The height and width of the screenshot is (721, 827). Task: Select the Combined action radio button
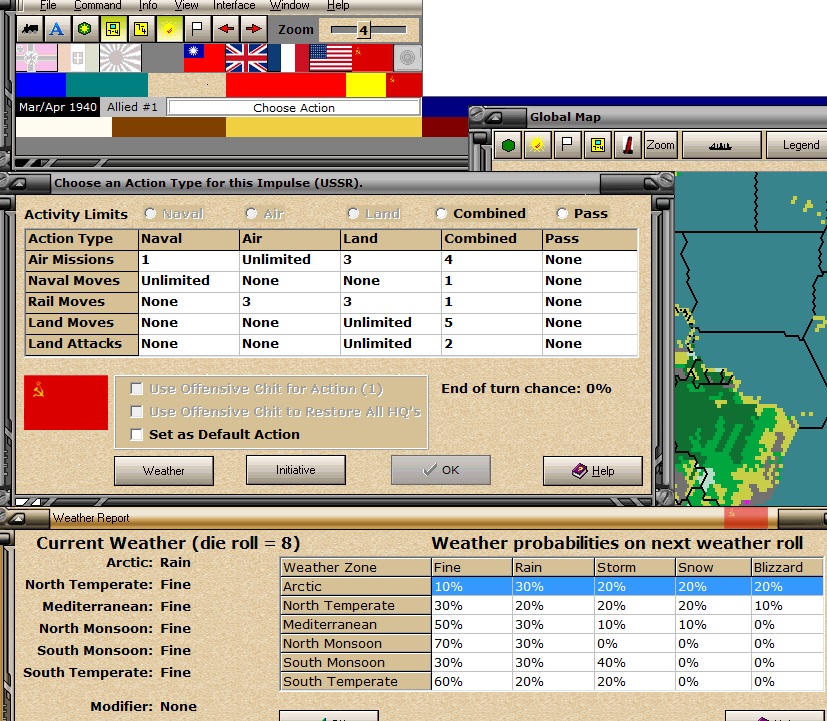tap(441, 213)
